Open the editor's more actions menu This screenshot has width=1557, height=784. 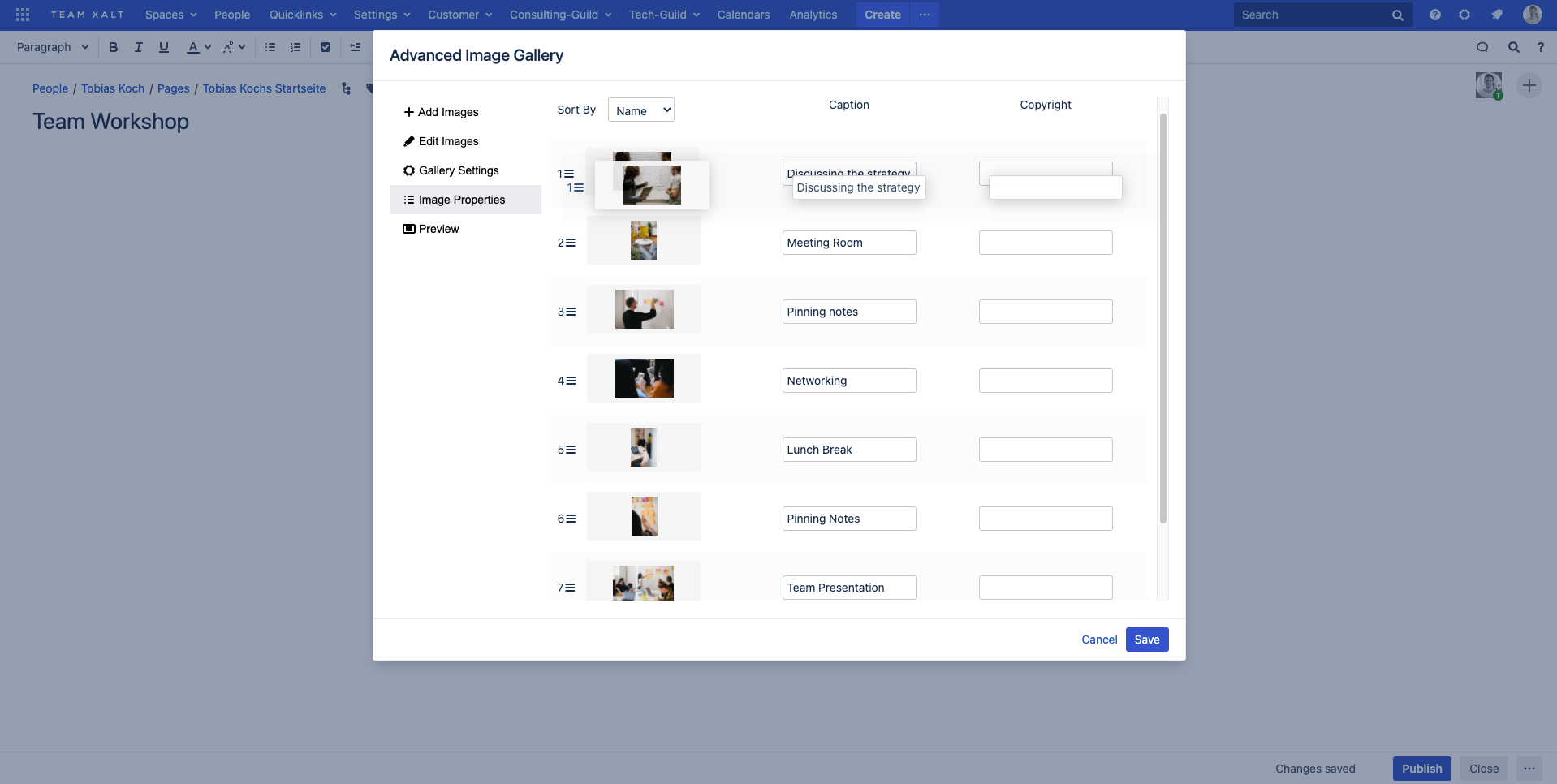point(1529,769)
